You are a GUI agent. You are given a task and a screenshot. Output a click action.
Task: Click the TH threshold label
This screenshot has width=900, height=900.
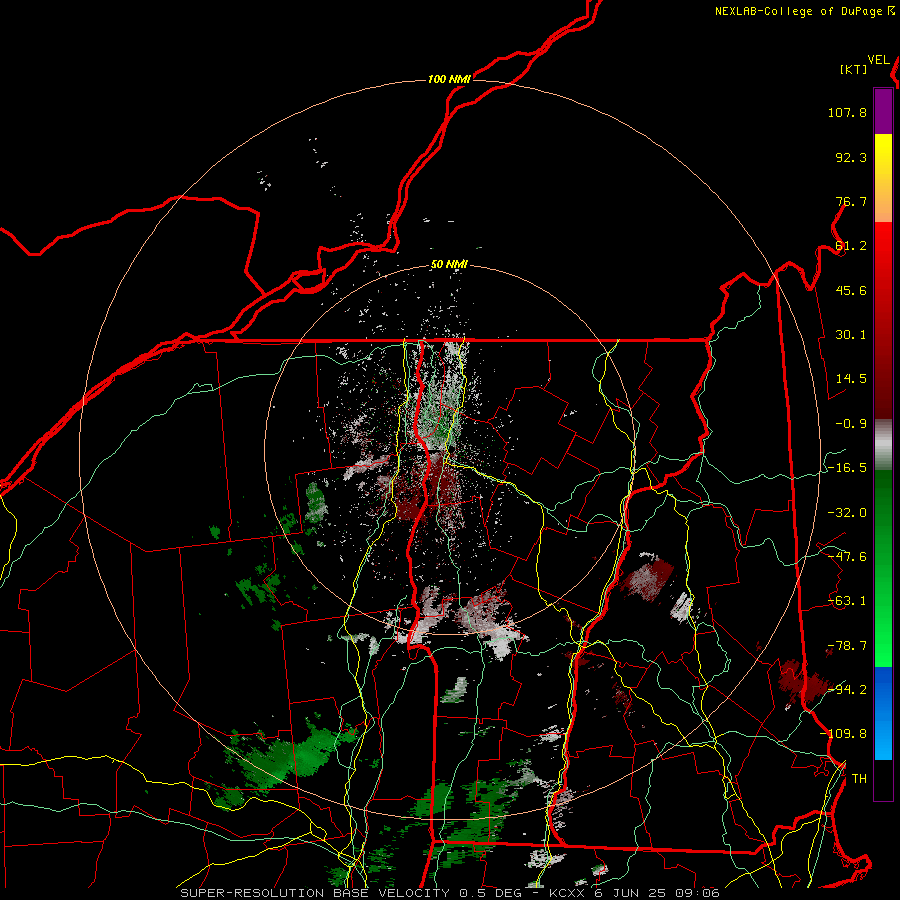pos(859,779)
